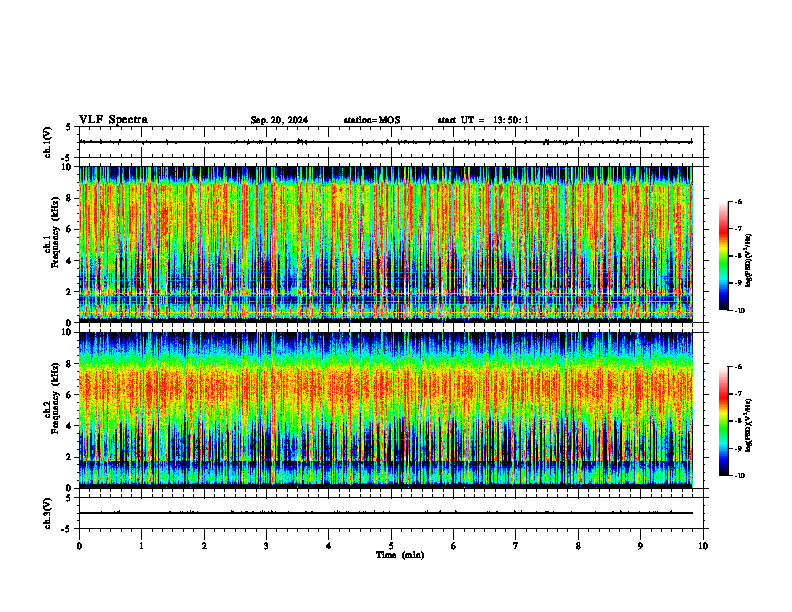Click the 'station=MOS' label

tap(372, 120)
